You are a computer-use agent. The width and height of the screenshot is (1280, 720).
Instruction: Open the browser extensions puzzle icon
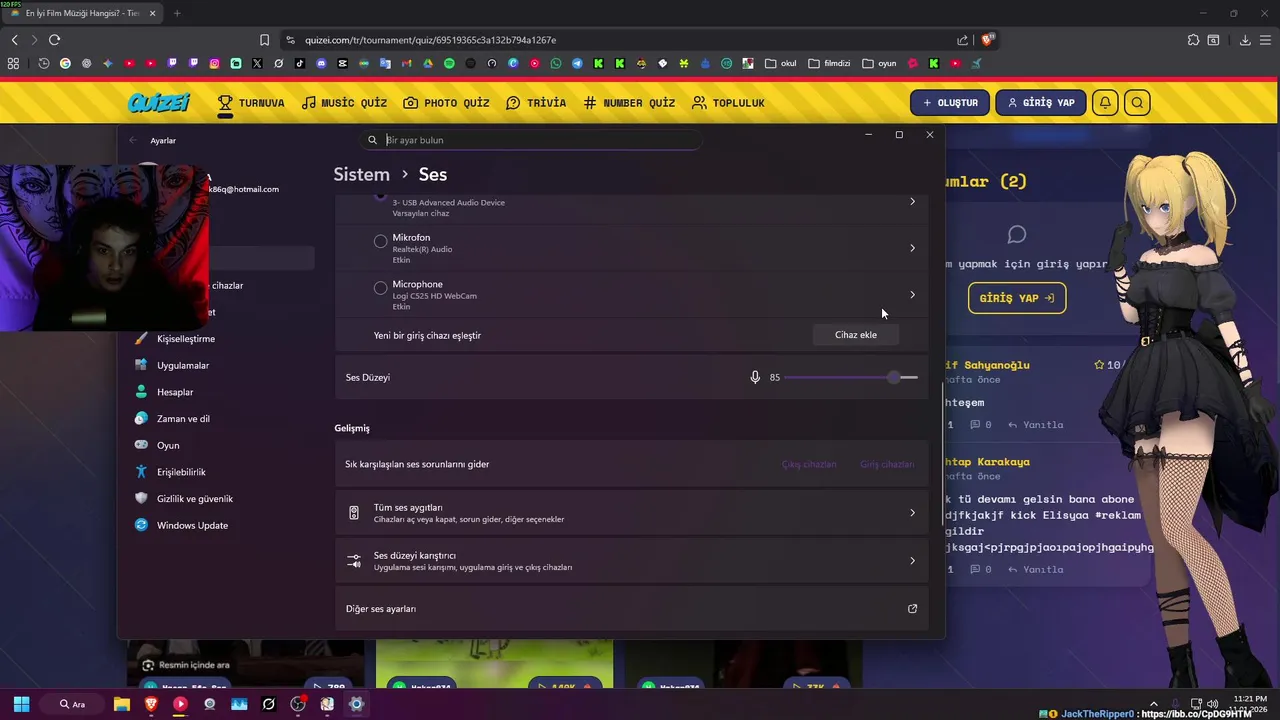(x=1193, y=40)
